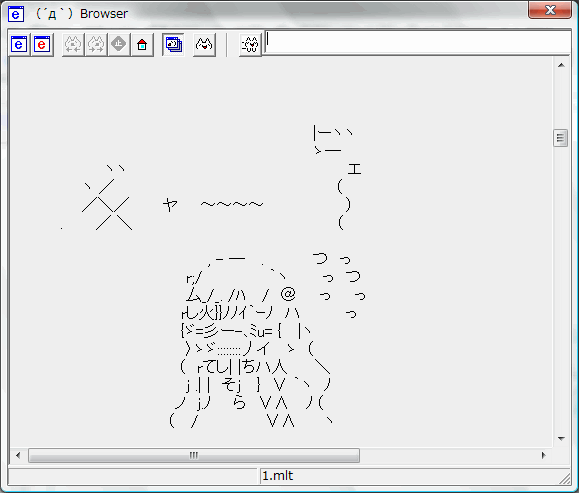
Task: Click the vertical scrollbar thumb
Action: pyautogui.click(x=561, y=138)
